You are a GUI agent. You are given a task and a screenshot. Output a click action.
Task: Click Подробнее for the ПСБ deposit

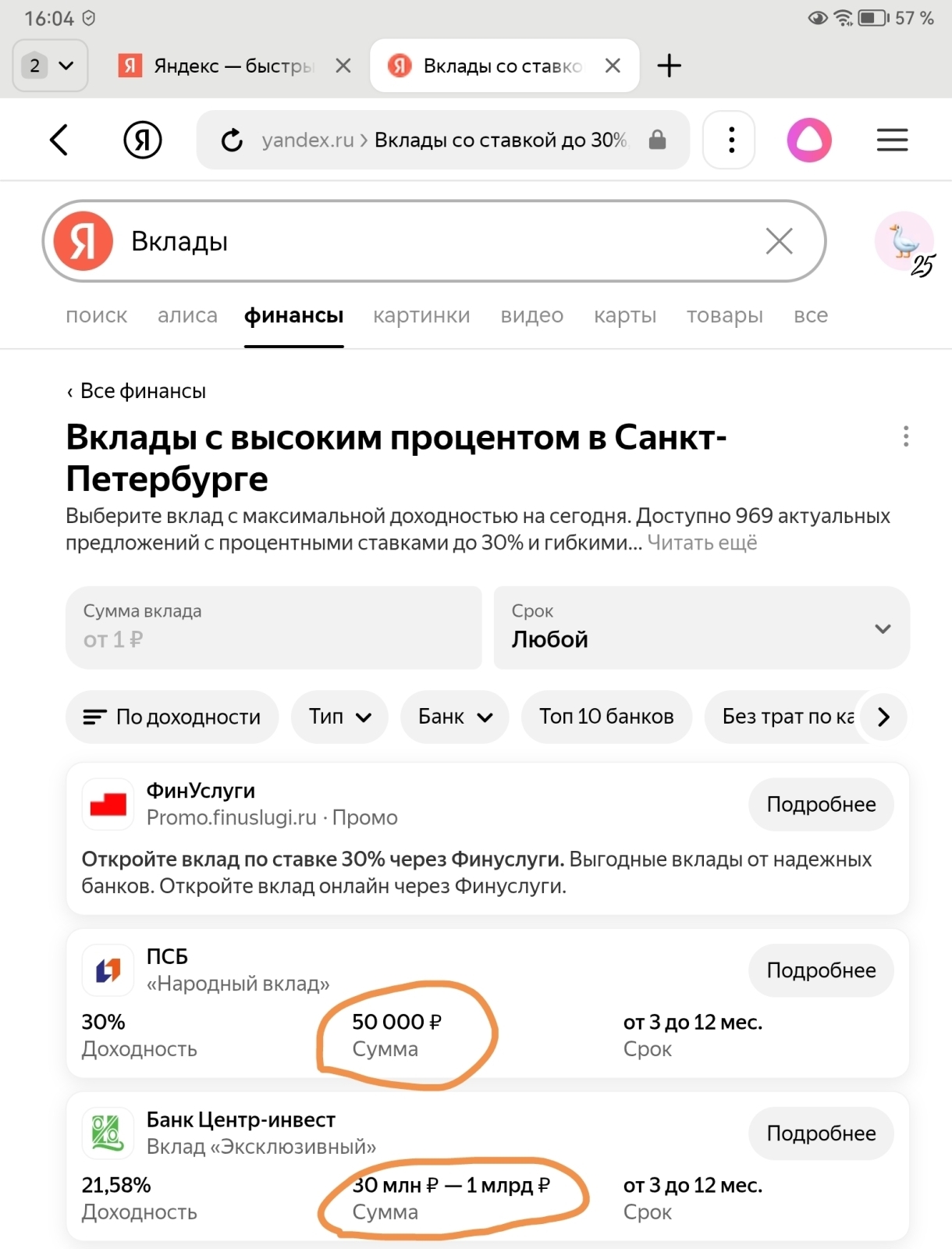pyautogui.click(x=821, y=970)
